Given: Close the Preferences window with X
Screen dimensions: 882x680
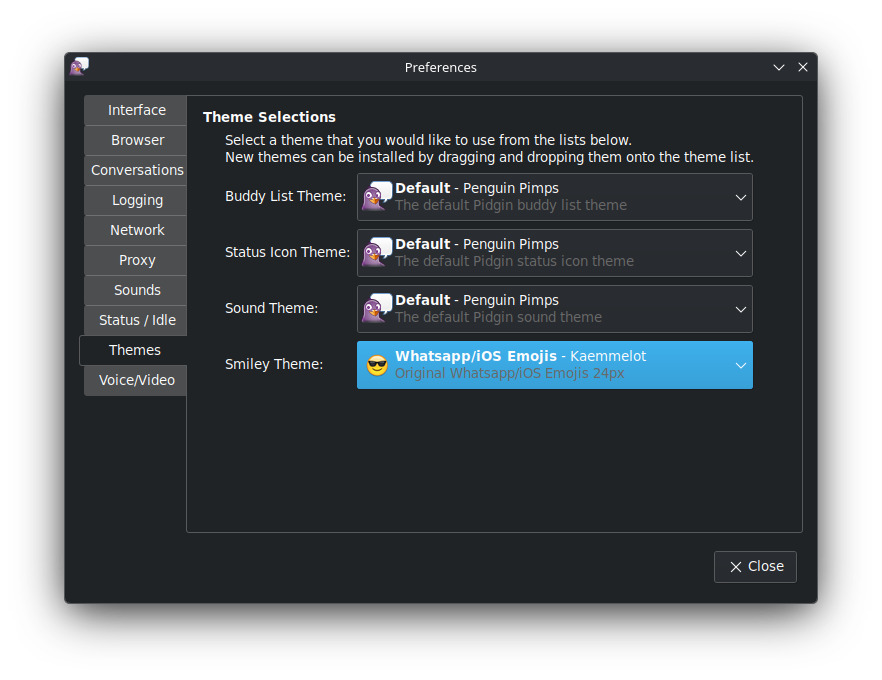Looking at the screenshot, I should point(803,67).
